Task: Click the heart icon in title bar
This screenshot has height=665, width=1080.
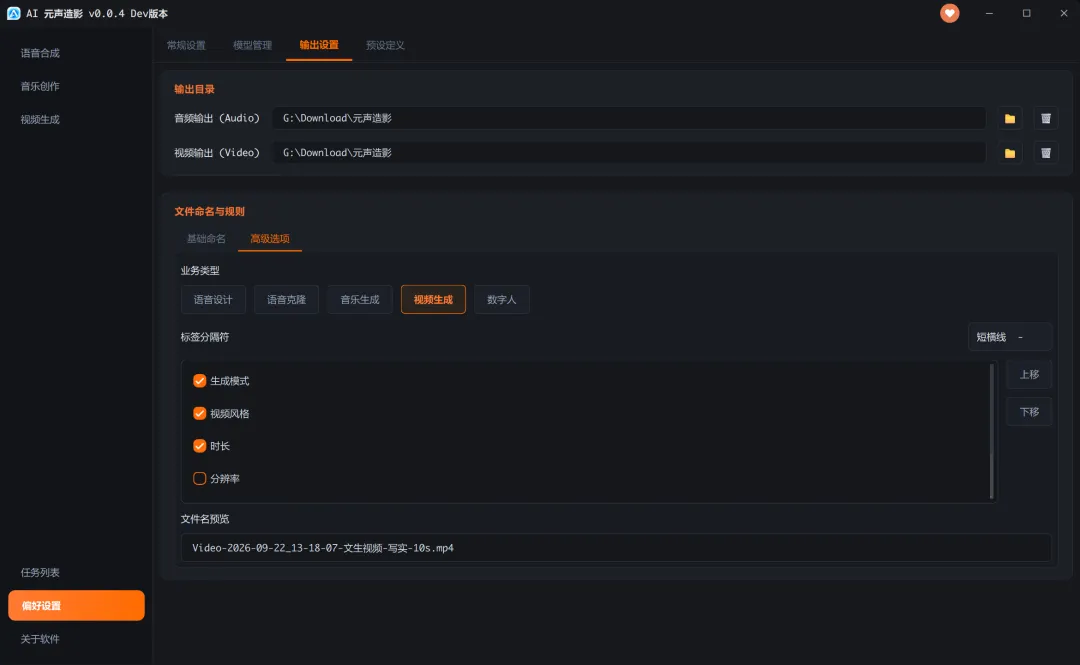Action: click(949, 13)
